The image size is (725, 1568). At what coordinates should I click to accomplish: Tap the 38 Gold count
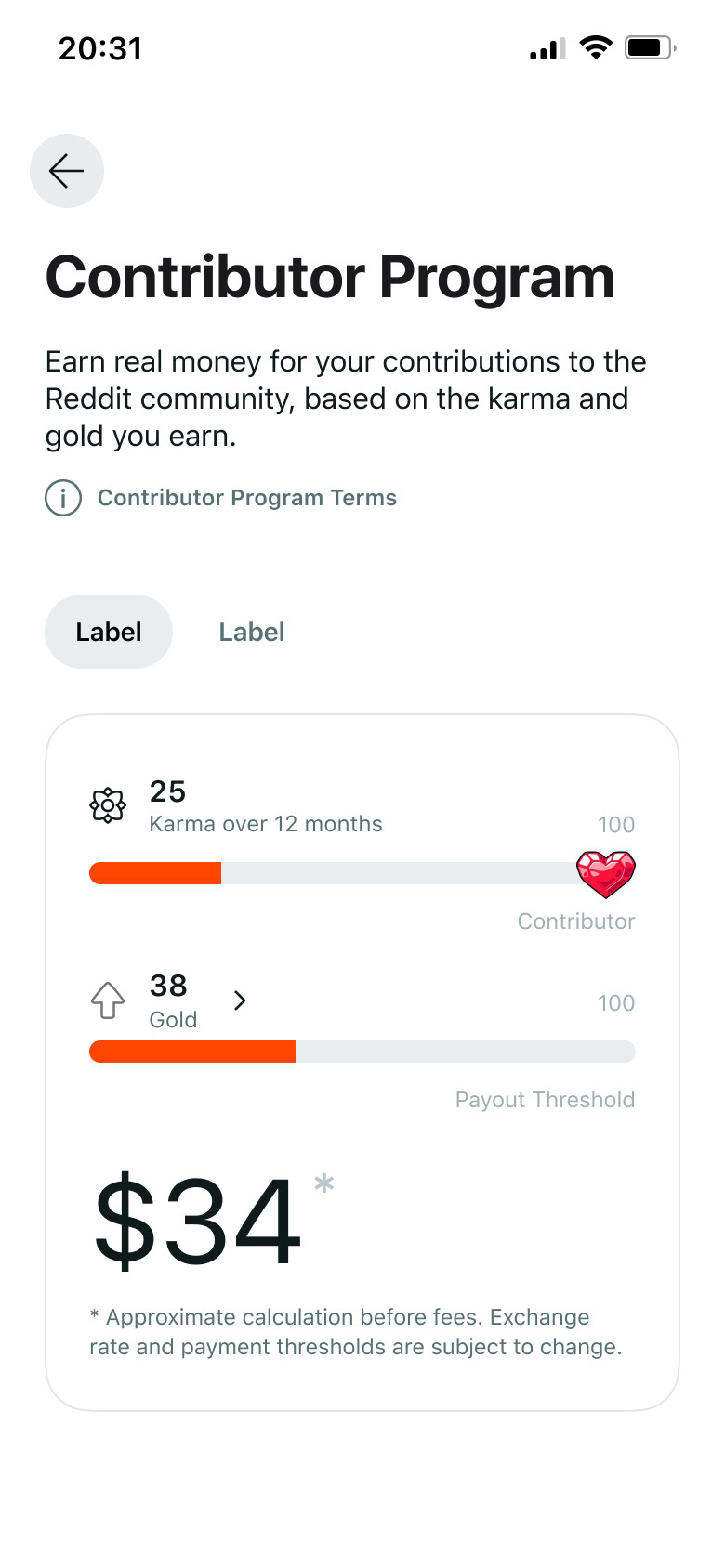coord(168,986)
